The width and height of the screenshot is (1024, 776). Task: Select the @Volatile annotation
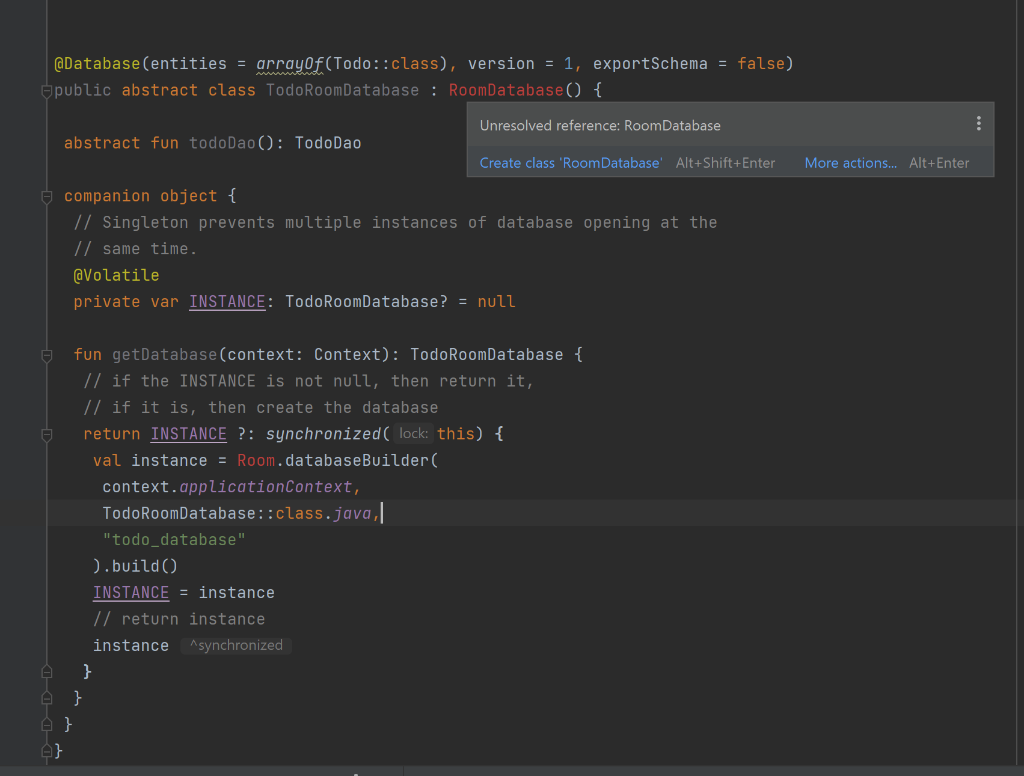(116, 274)
